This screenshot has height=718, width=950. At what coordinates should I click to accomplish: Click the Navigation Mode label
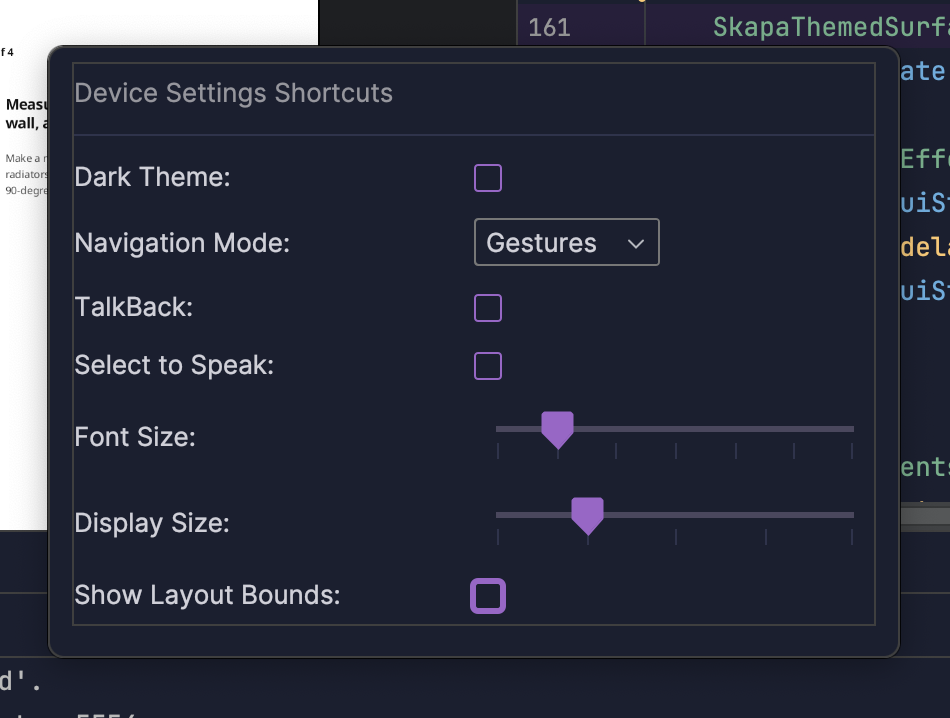[x=182, y=243]
